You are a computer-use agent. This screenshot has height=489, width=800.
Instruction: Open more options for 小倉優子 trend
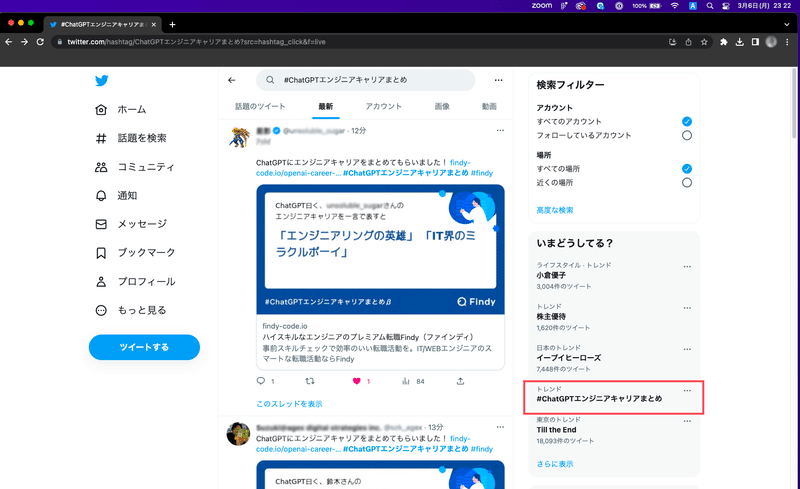687,266
